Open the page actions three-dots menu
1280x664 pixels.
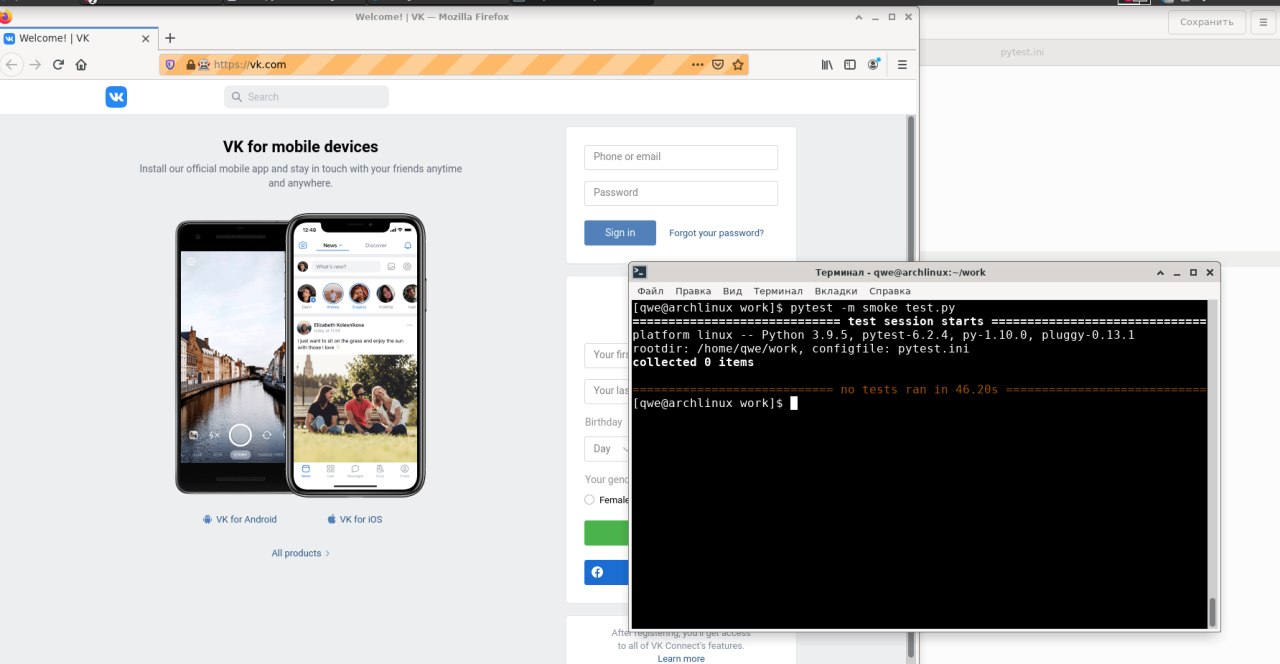click(x=697, y=64)
